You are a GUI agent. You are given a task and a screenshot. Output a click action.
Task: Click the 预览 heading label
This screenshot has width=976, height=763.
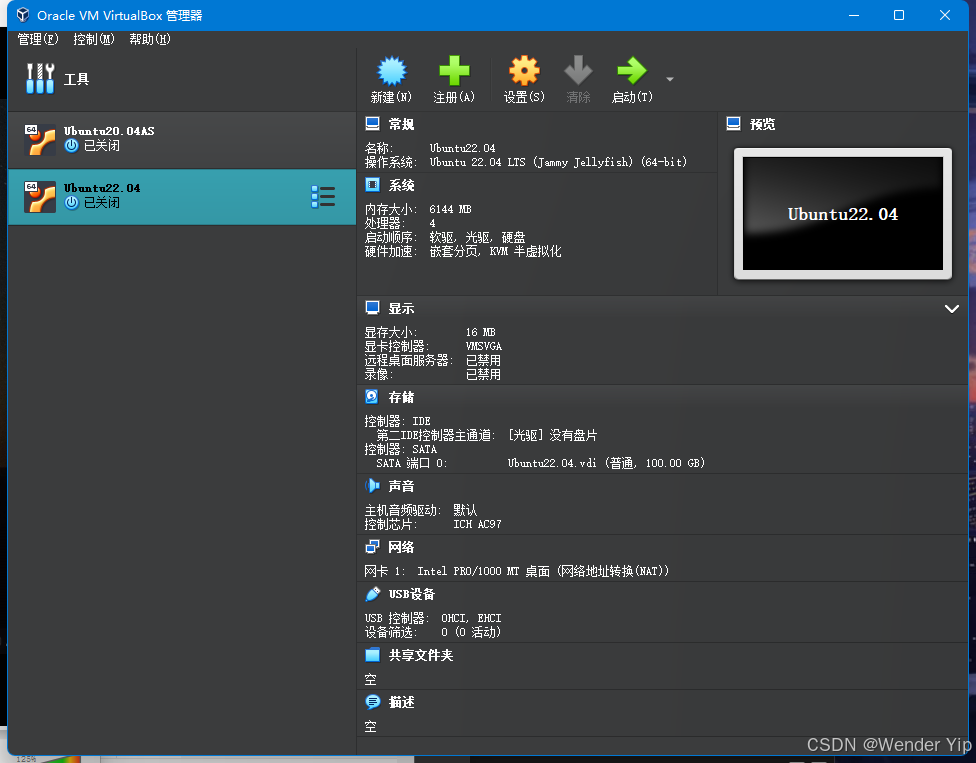(x=762, y=124)
